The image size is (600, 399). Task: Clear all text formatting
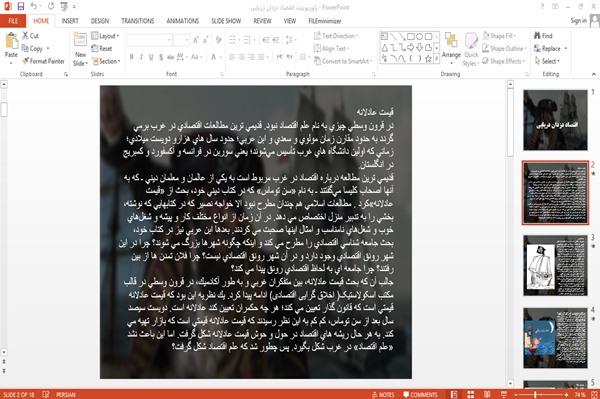tap(218, 40)
